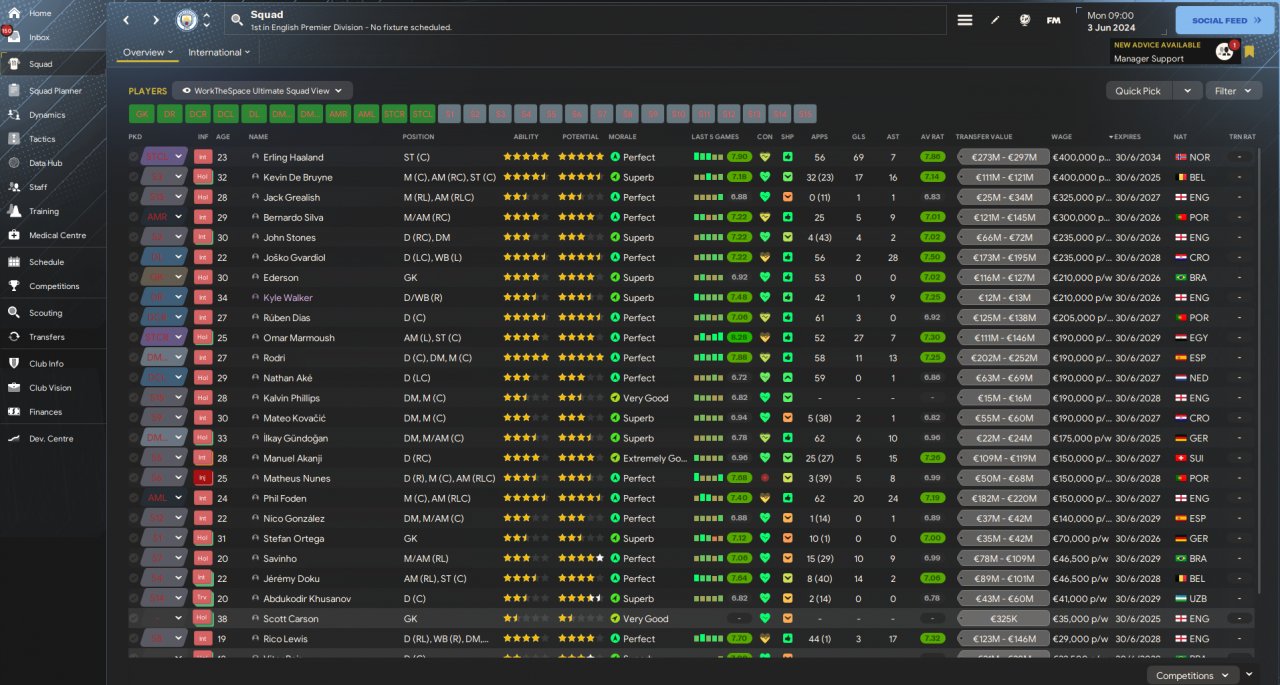This screenshot has height=685, width=1280.
Task: Tick the selection circle for Jack Grealish
Action: point(134,197)
